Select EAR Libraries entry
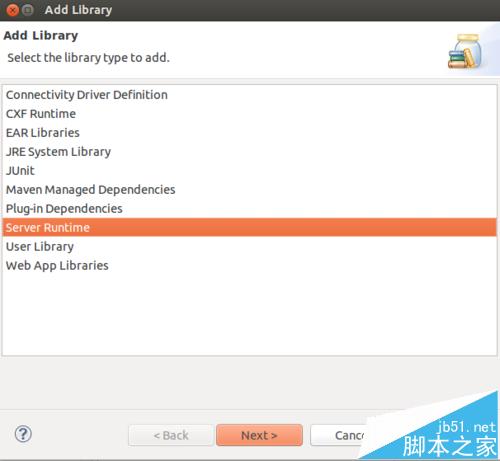Image resolution: width=500 pixels, height=461 pixels. click(249, 133)
